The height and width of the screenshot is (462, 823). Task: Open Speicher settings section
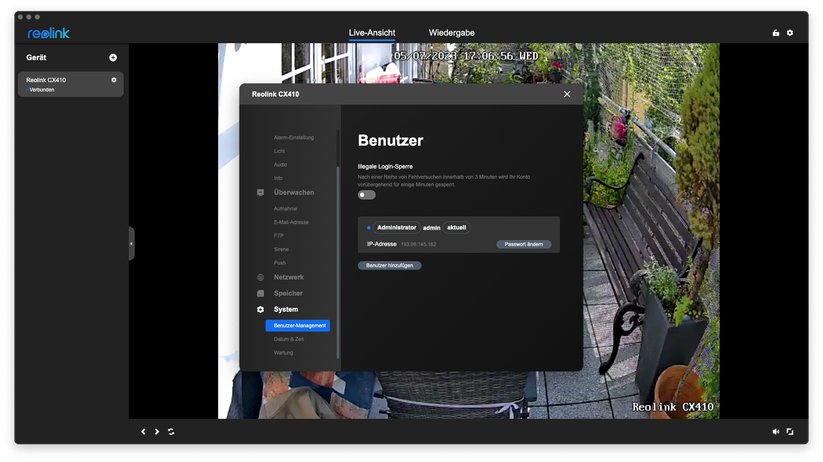point(288,293)
